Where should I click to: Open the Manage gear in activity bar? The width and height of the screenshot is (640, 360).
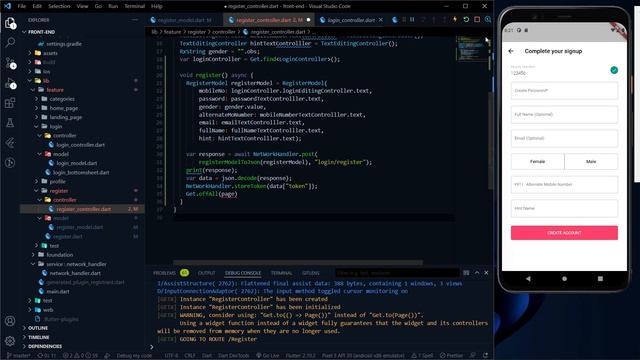tap(10, 340)
